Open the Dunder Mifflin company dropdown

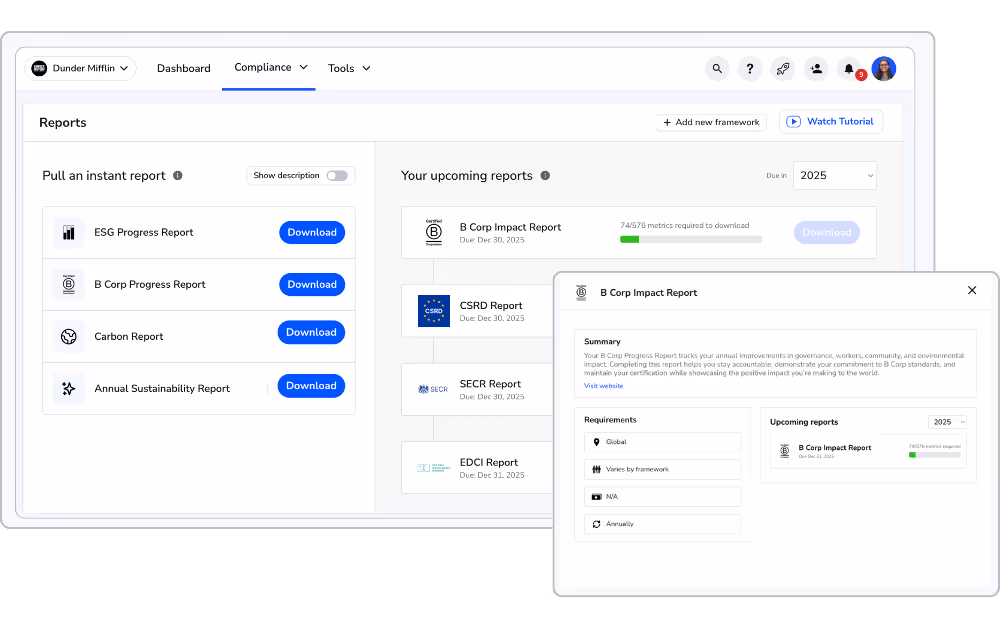pos(80,68)
